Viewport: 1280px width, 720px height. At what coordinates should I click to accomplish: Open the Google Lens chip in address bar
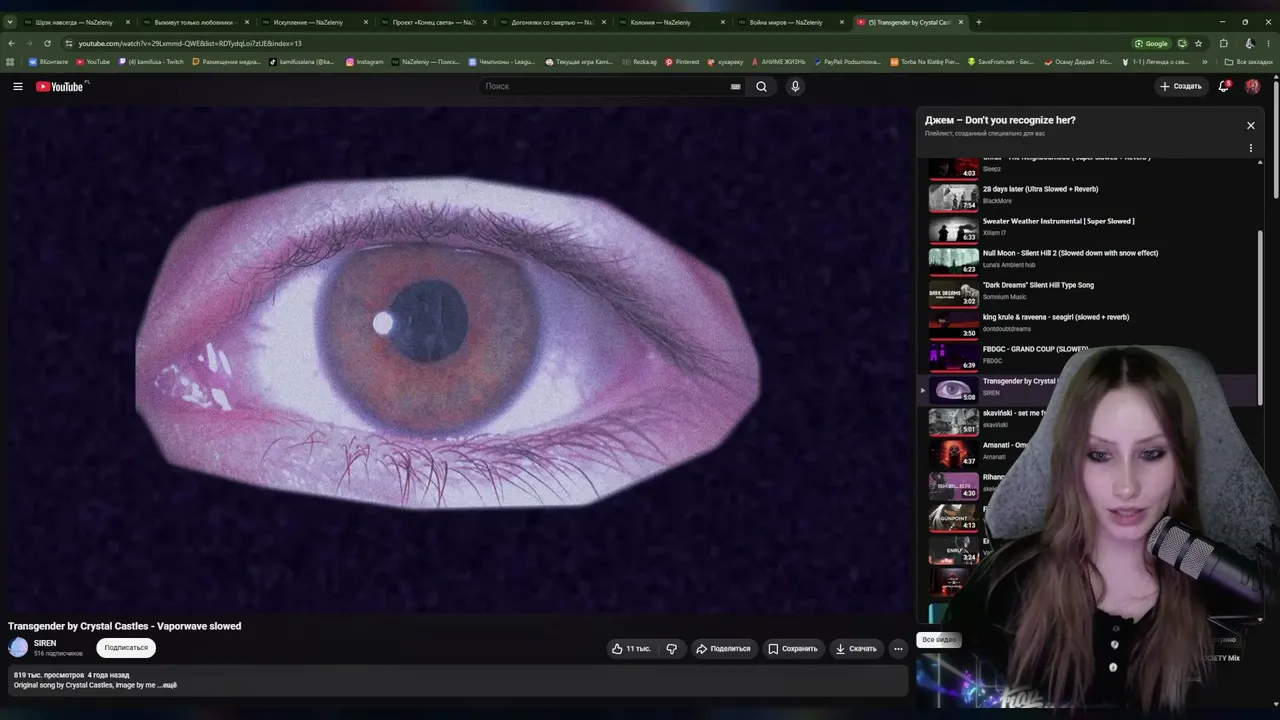point(1151,43)
